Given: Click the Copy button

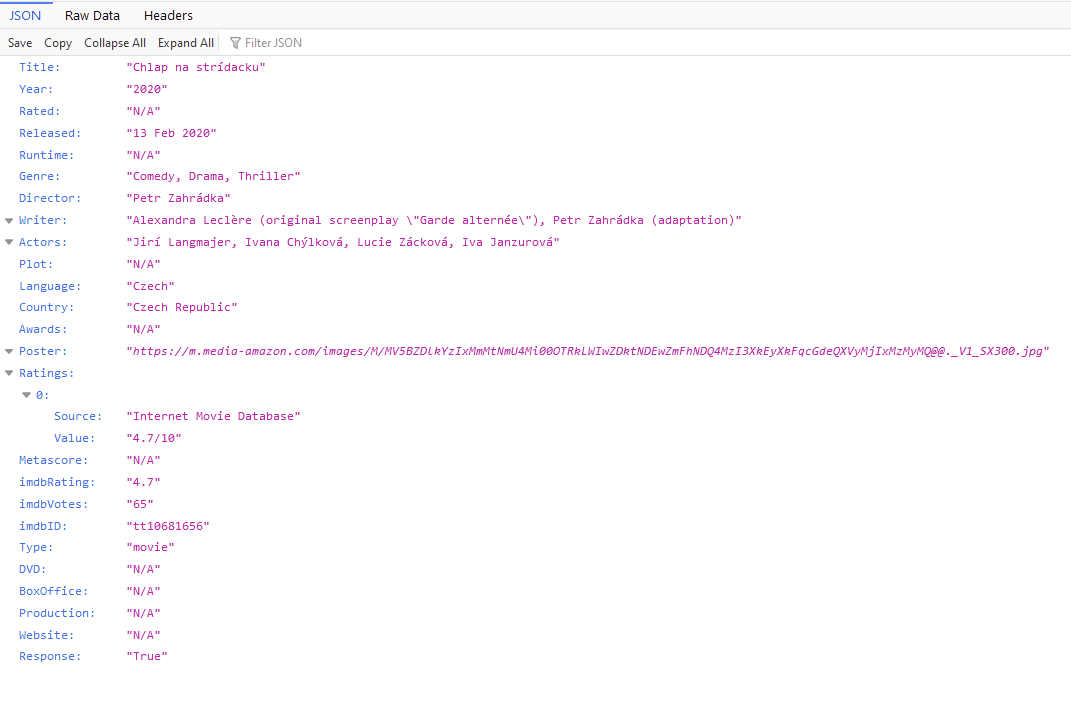Looking at the screenshot, I should [58, 42].
